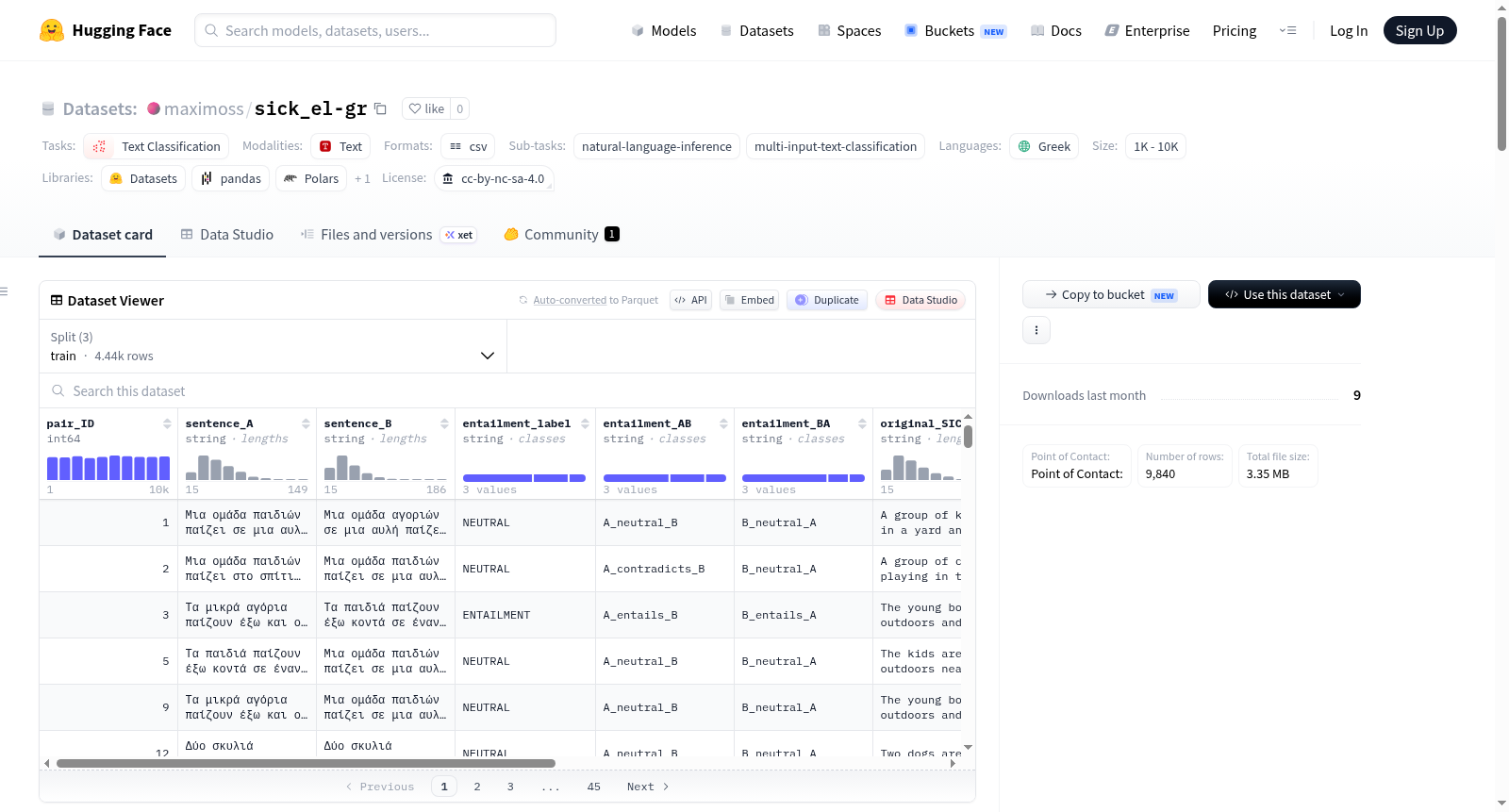The image size is (1509, 812).
Task: Click the 1K - 10K size tag
Action: pyautogui.click(x=1155, y=146)
